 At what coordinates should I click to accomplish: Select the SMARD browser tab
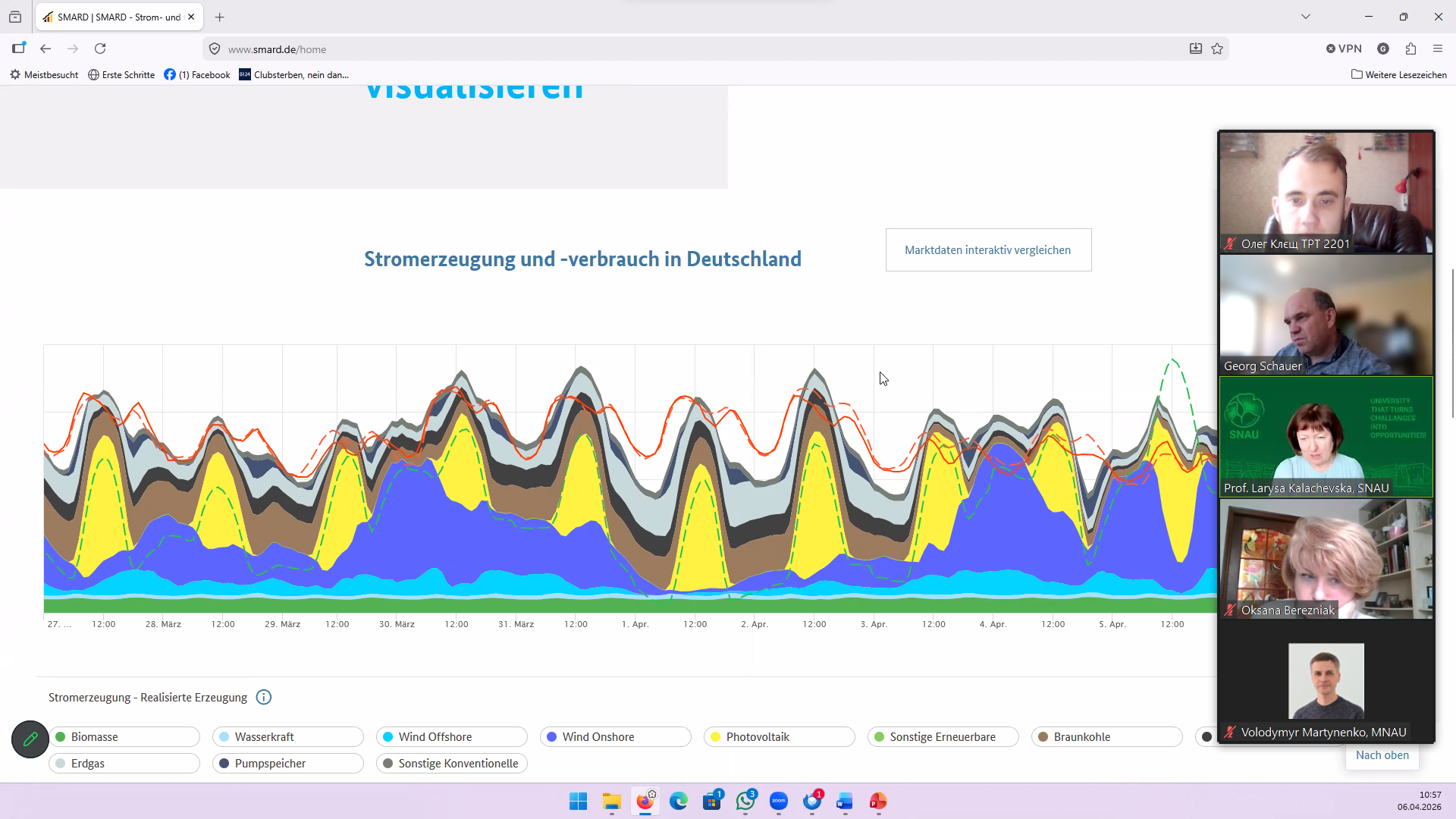(x=114, y=17)
